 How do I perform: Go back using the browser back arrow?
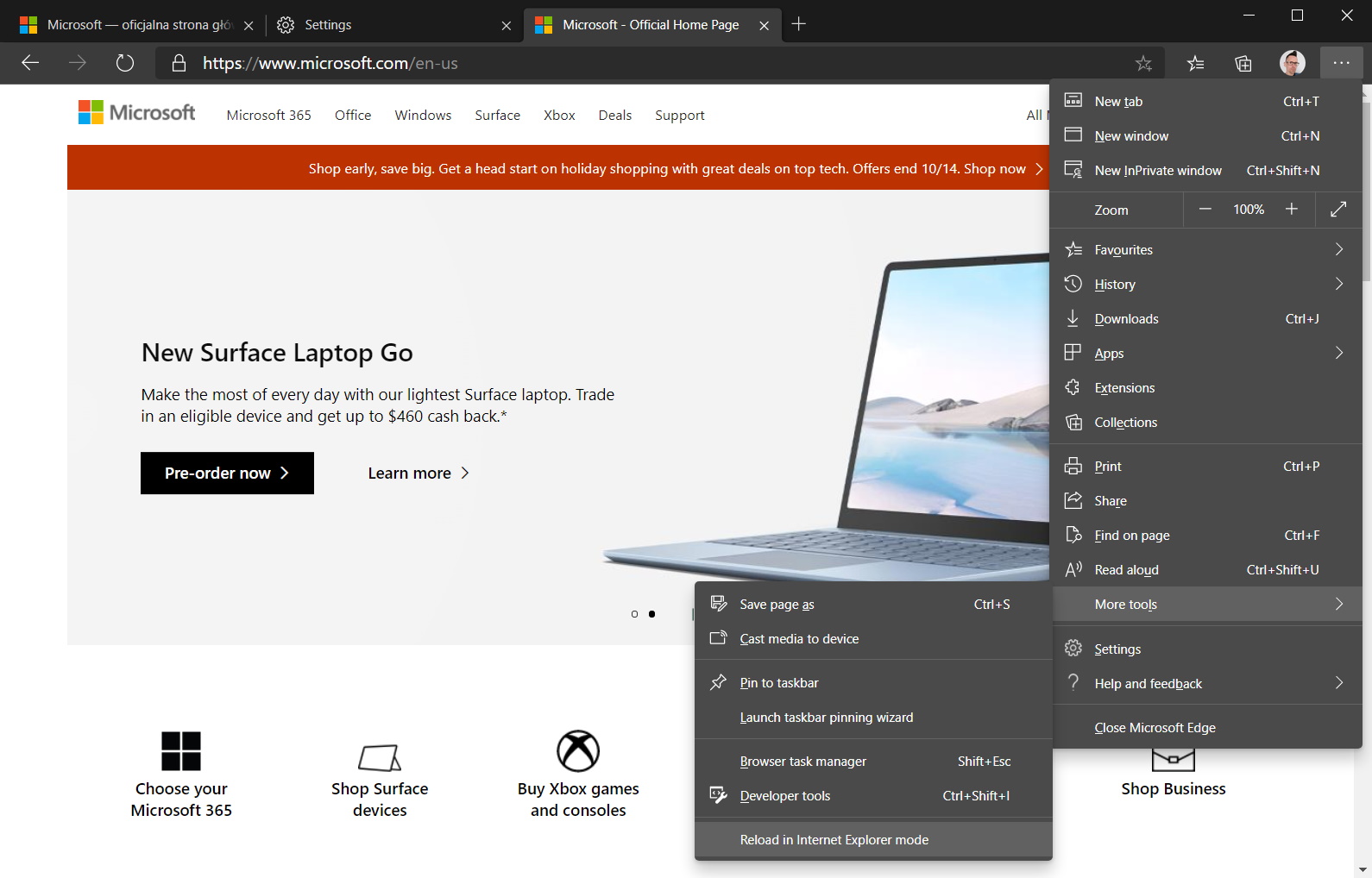30,63
